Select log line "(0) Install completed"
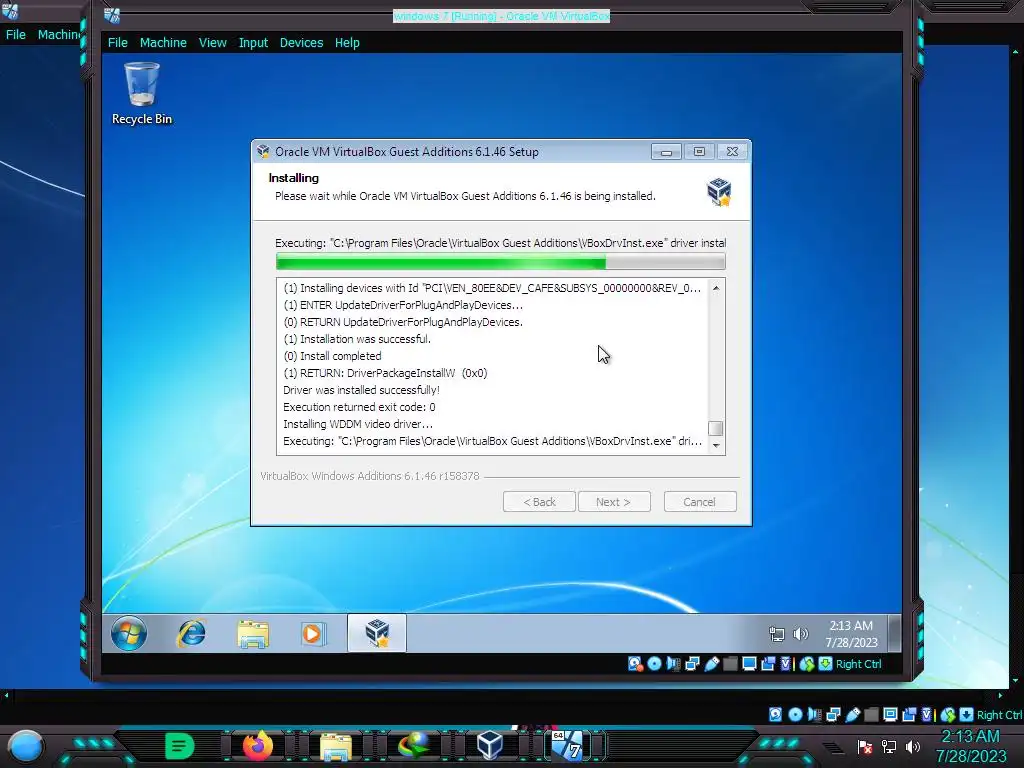The width and height of the screenshot is (1024, 768). [332, 356]
